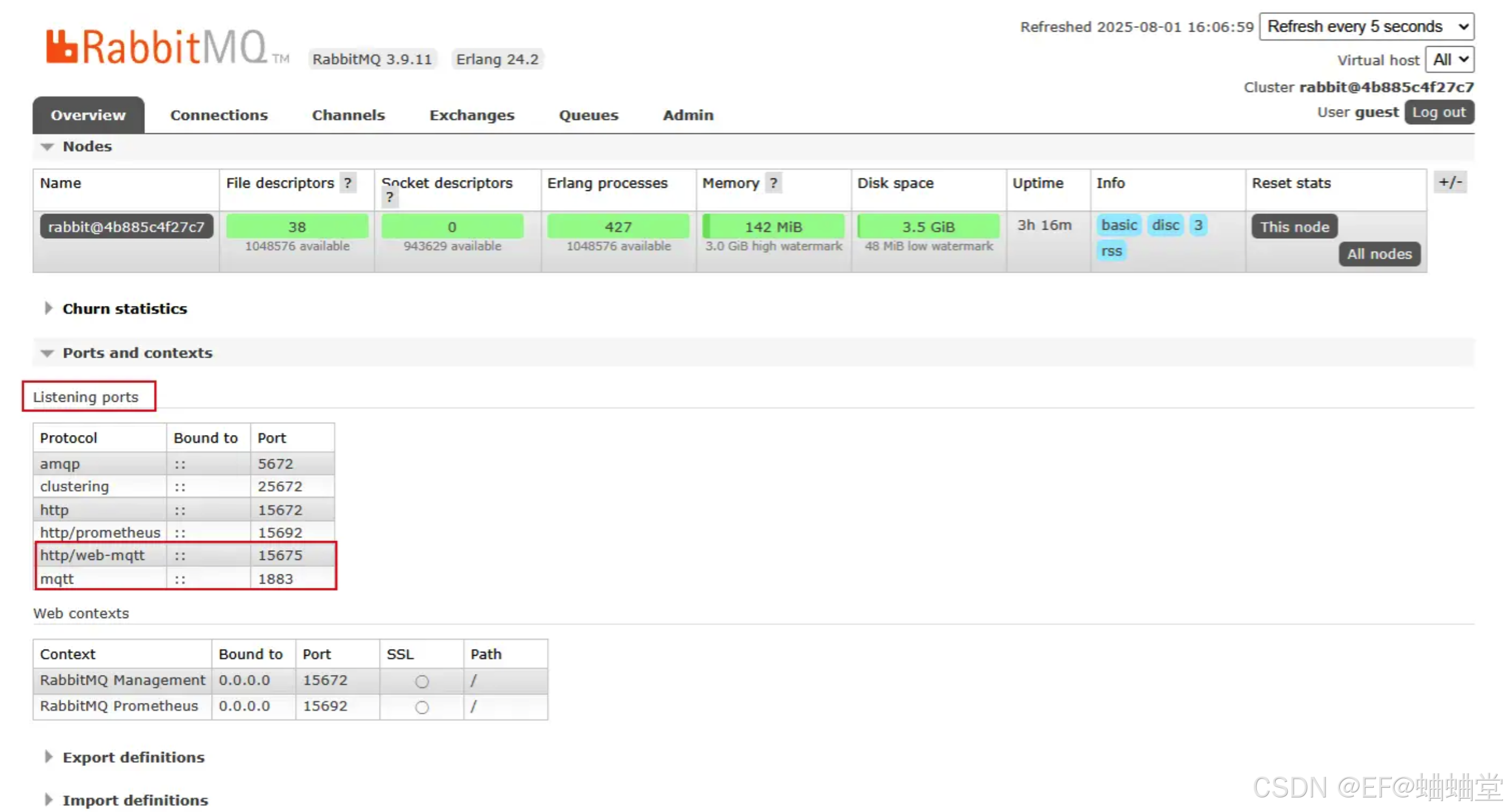Click the Listening ports heading
This screenshot has height=812, width=1506.
pos(85,397)
